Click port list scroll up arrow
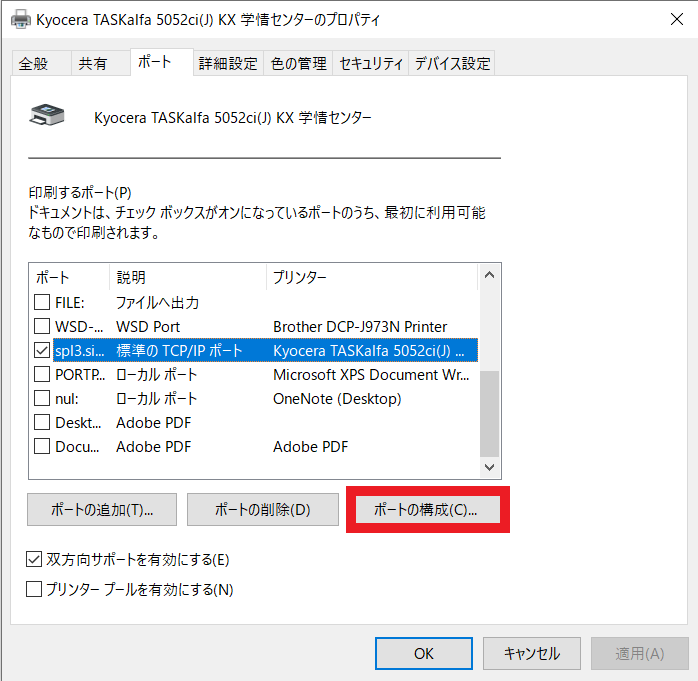This screenshot has height=681, width=698. click(x=489, y=275)
